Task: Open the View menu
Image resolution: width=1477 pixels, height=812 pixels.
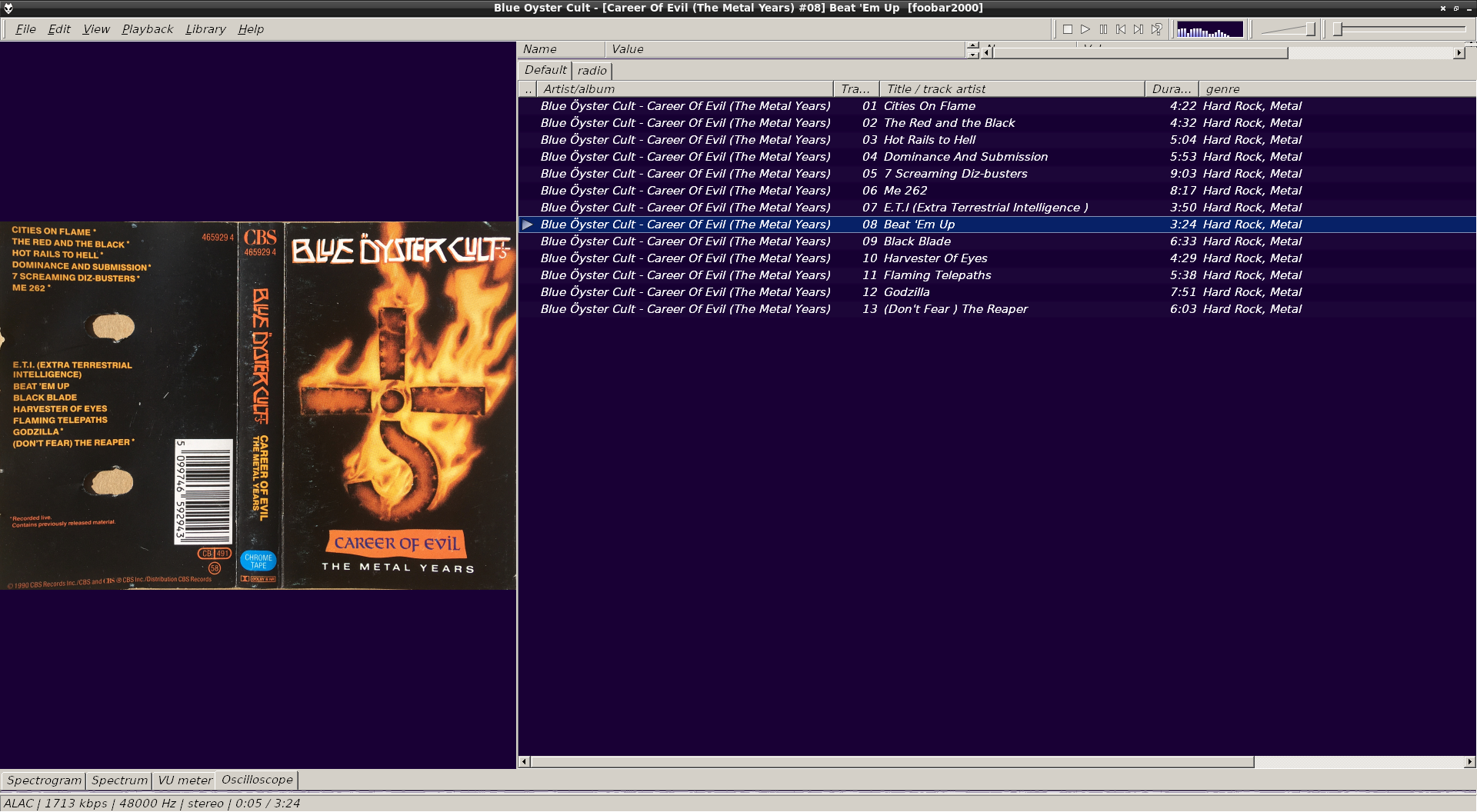Action: (96, 29)
